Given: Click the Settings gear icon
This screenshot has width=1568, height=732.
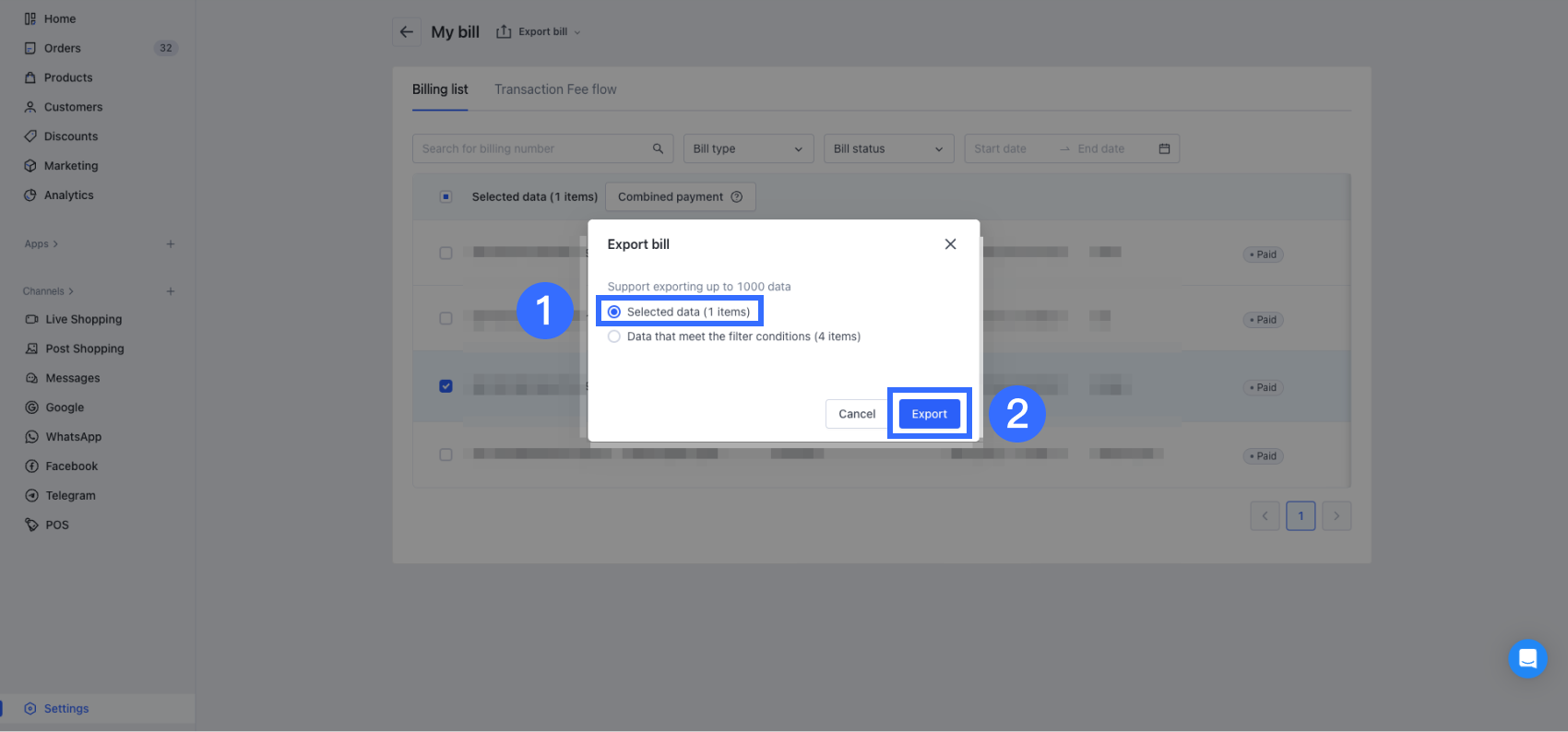Looking at the screenshot, I should pos(30,709).
